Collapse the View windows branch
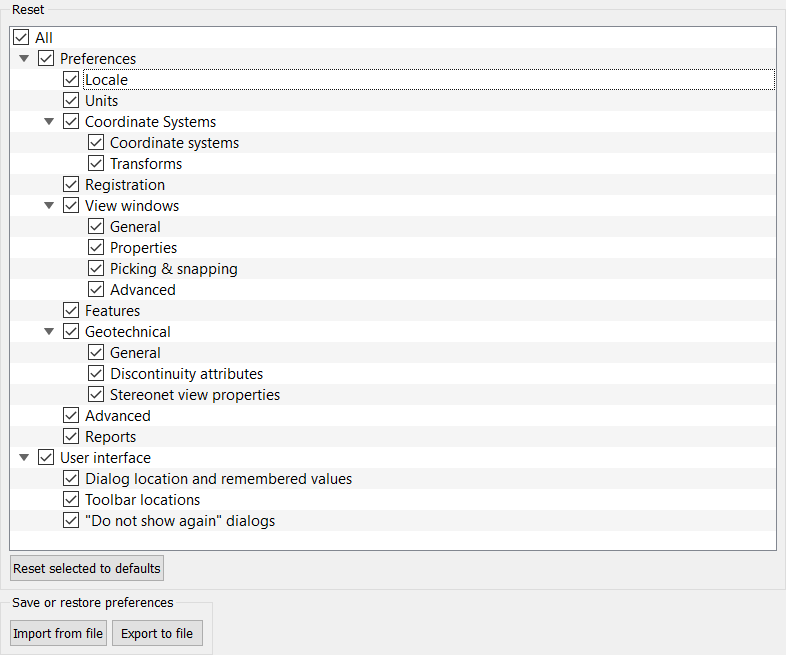Screen dimensions: 786x655 click(49, 206)
